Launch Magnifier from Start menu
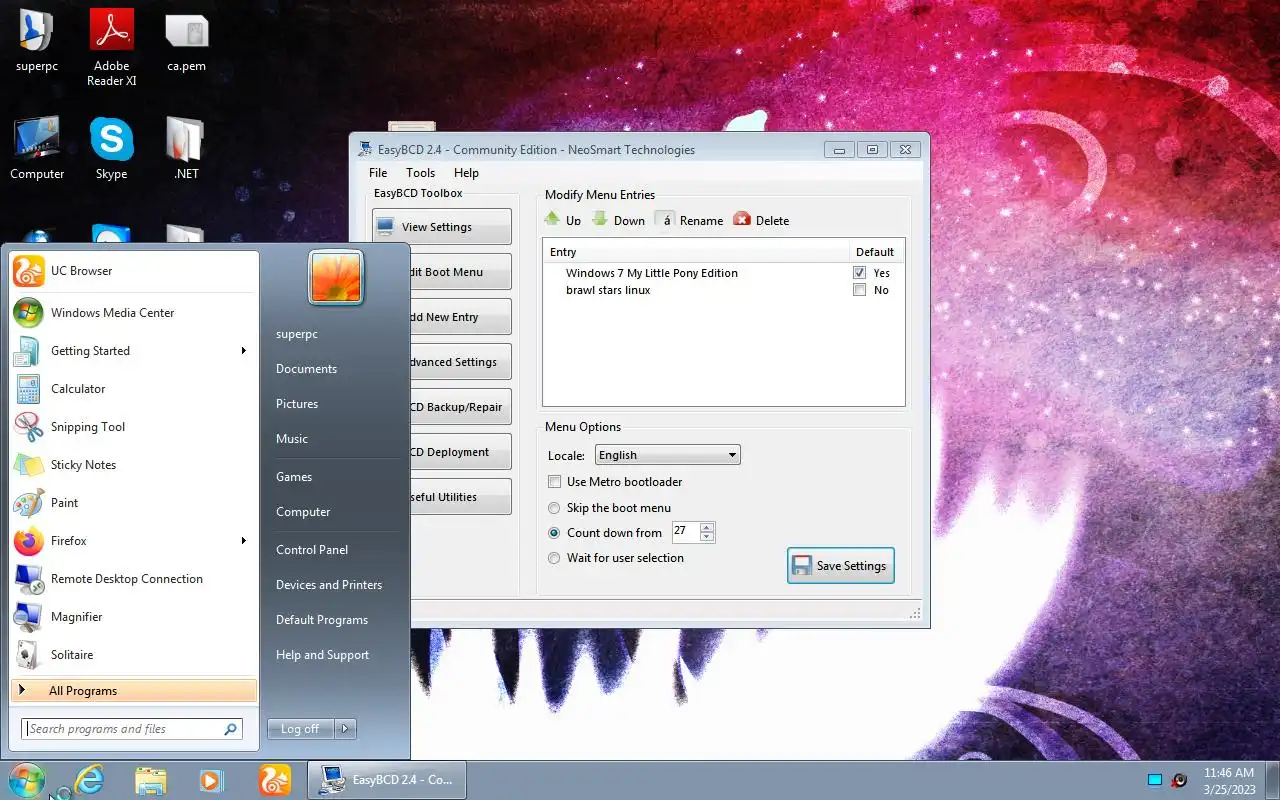 (133, 617)
